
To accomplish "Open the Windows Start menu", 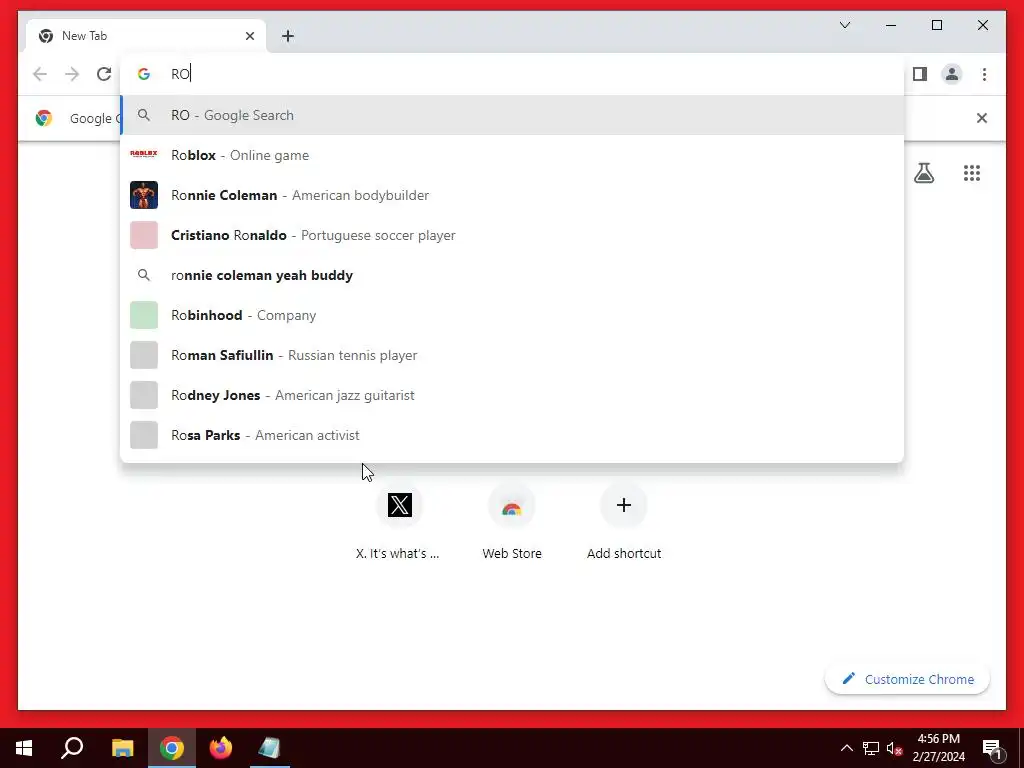I will click(24, 748).
